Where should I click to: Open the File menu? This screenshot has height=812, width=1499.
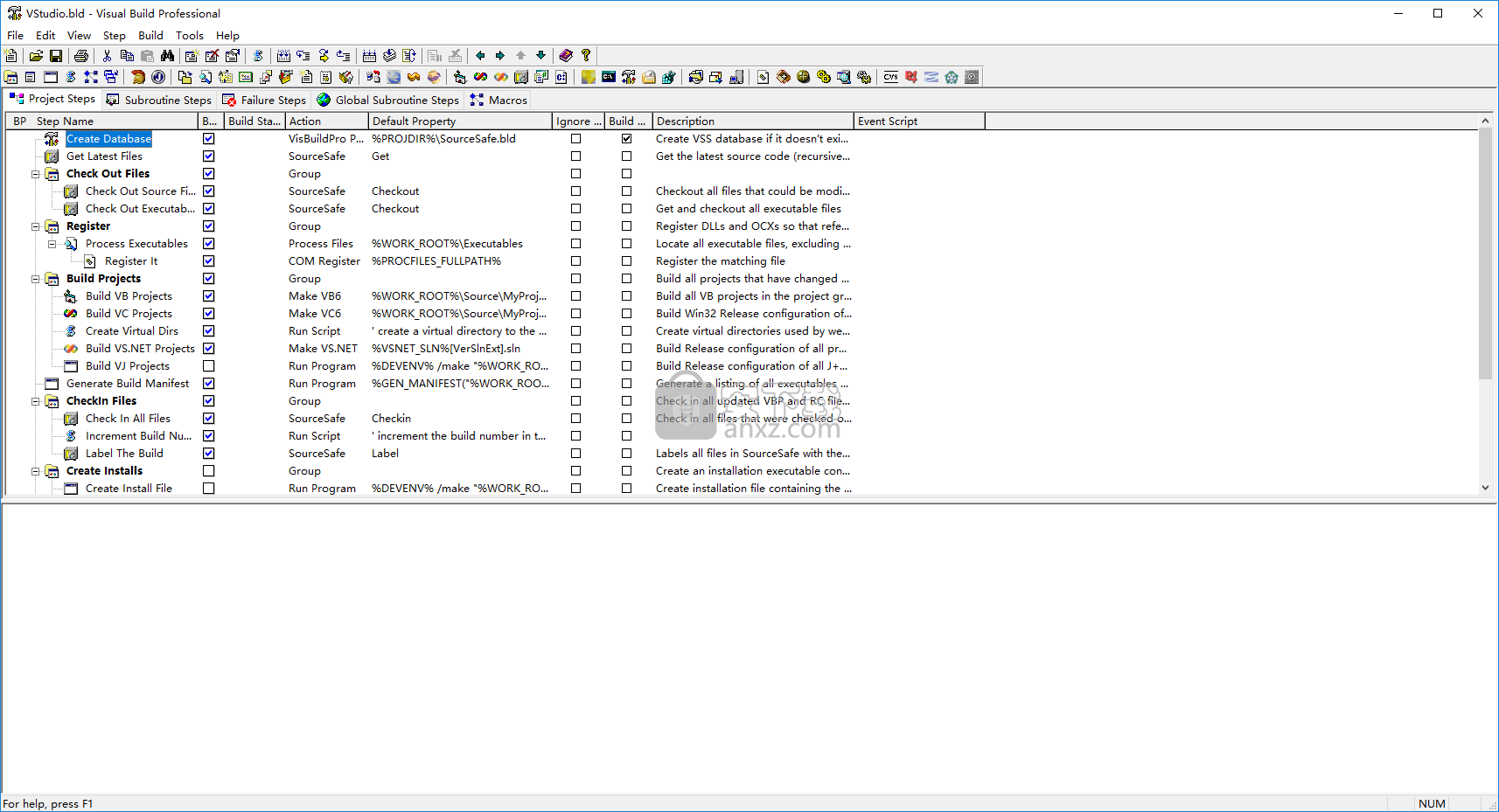coord(15,35)
